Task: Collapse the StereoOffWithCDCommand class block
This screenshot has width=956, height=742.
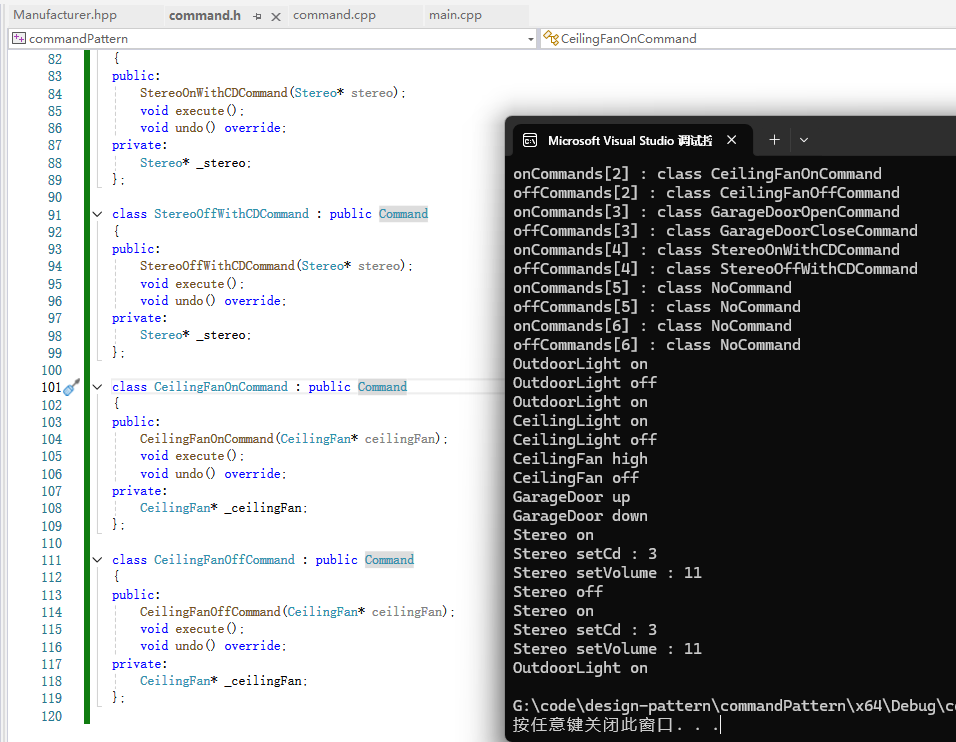Action: coord(97,214)
